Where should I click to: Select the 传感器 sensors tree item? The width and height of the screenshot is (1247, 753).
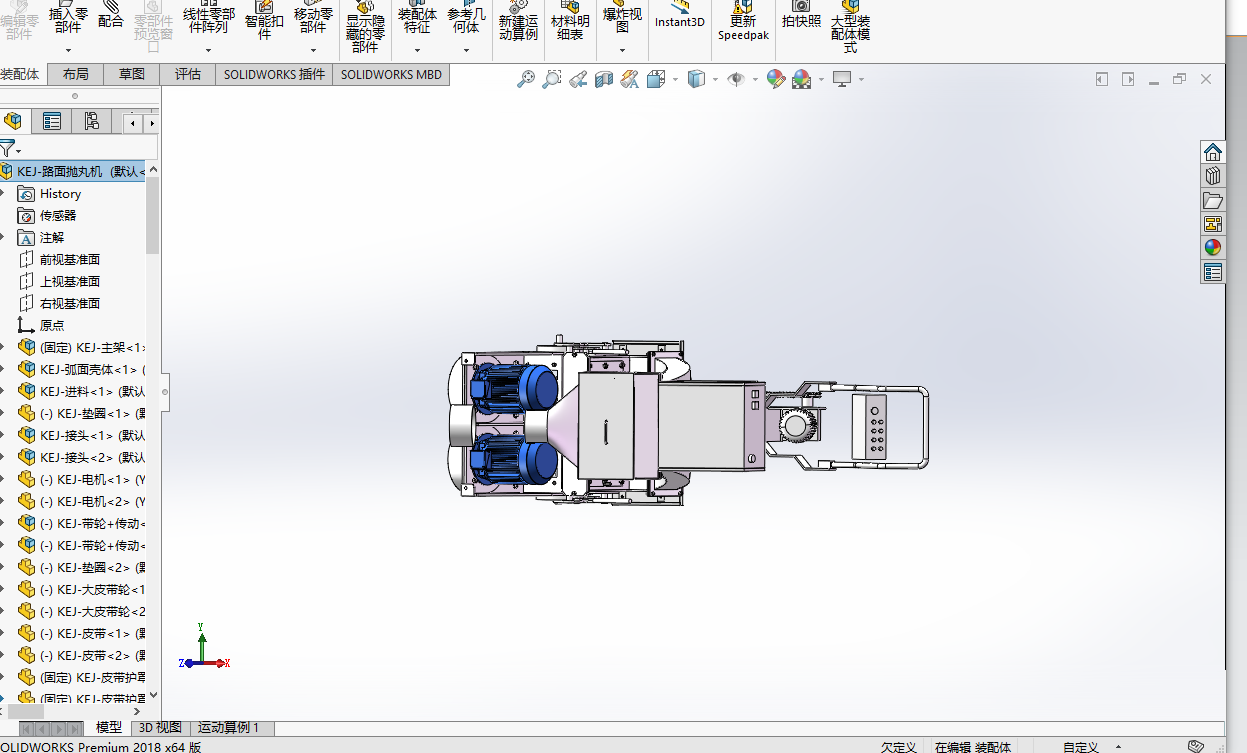(58, 216)
